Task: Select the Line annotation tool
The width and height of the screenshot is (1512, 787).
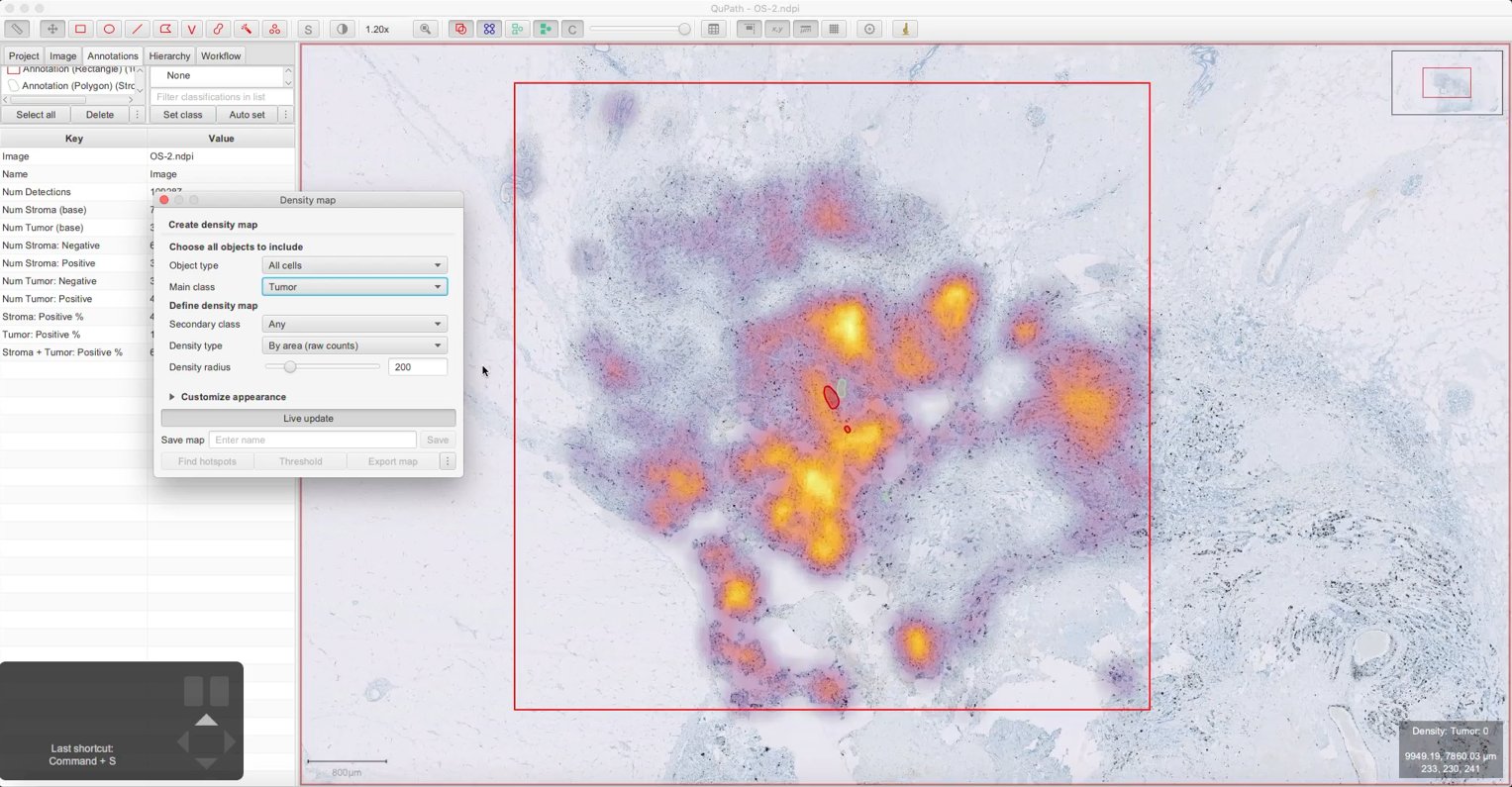Action: pos(137,29)
